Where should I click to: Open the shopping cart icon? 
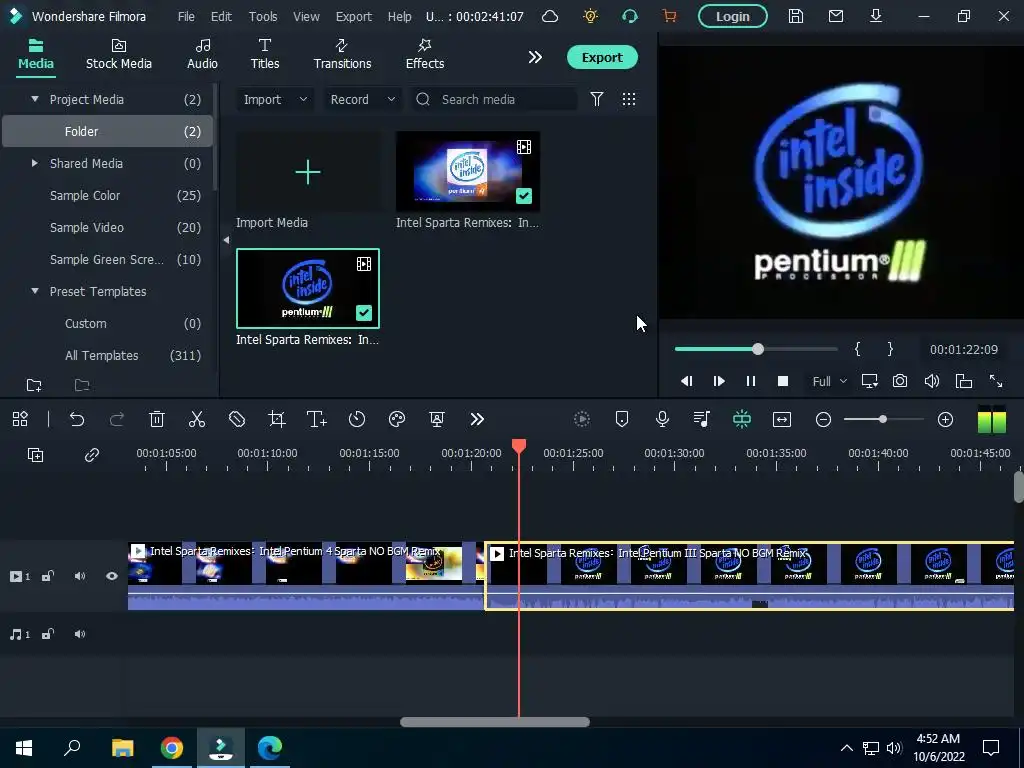669,16
